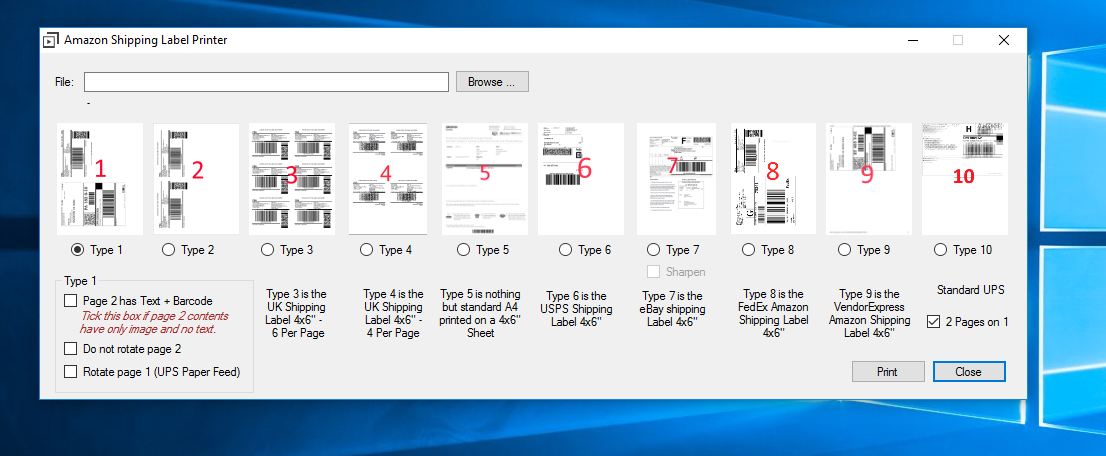This screenshot has width=1106, height=456.
Task: Choose the Type 3 radio option
Action: pos(267,249)
